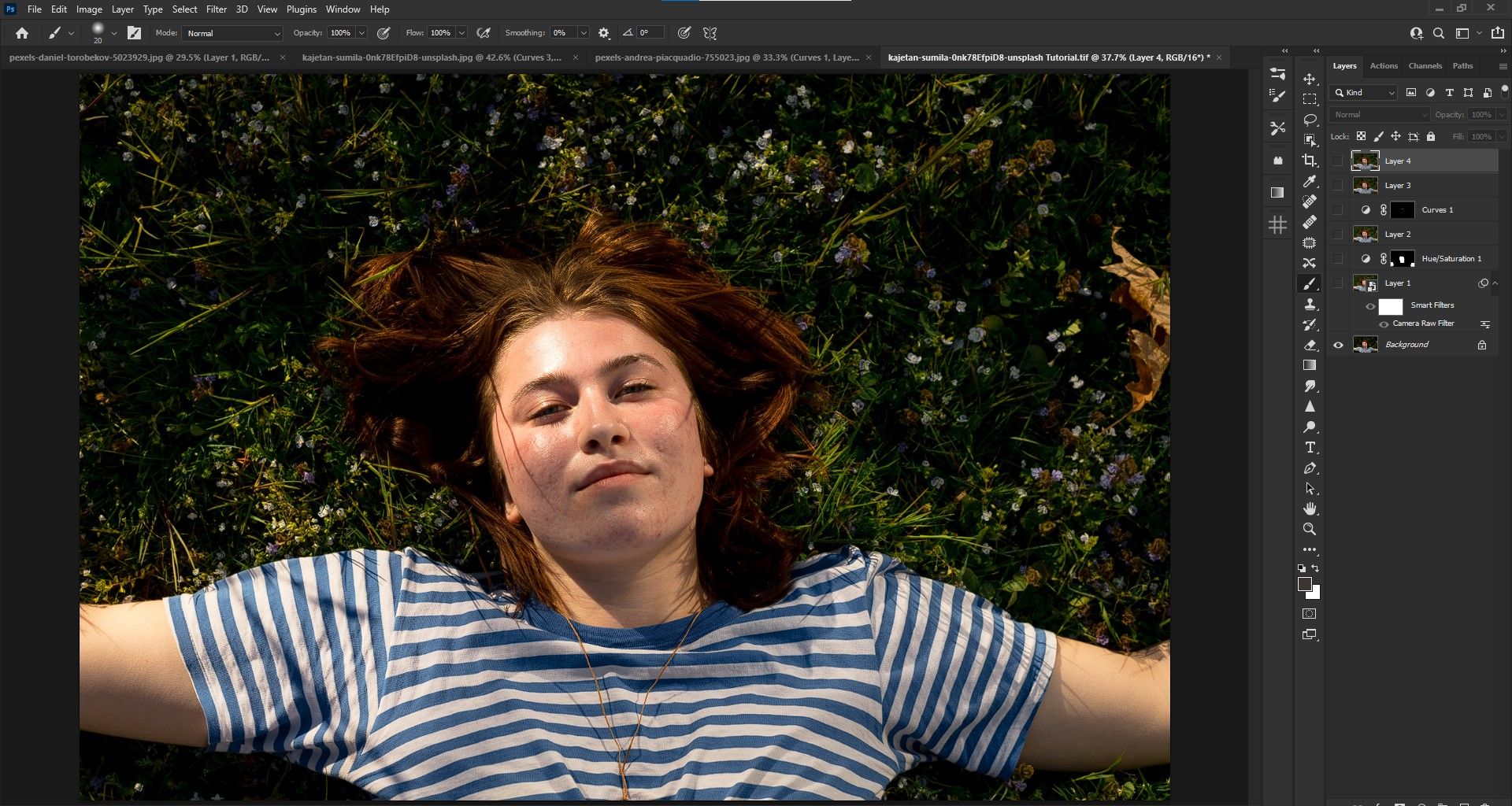
Task: Select the Crop tool
Action: (x=1310, y=161)
